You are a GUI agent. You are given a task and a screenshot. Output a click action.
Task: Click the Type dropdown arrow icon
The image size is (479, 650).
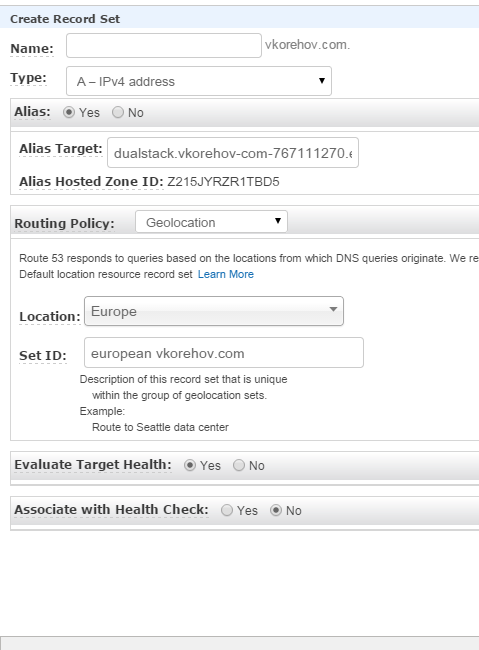322,80
